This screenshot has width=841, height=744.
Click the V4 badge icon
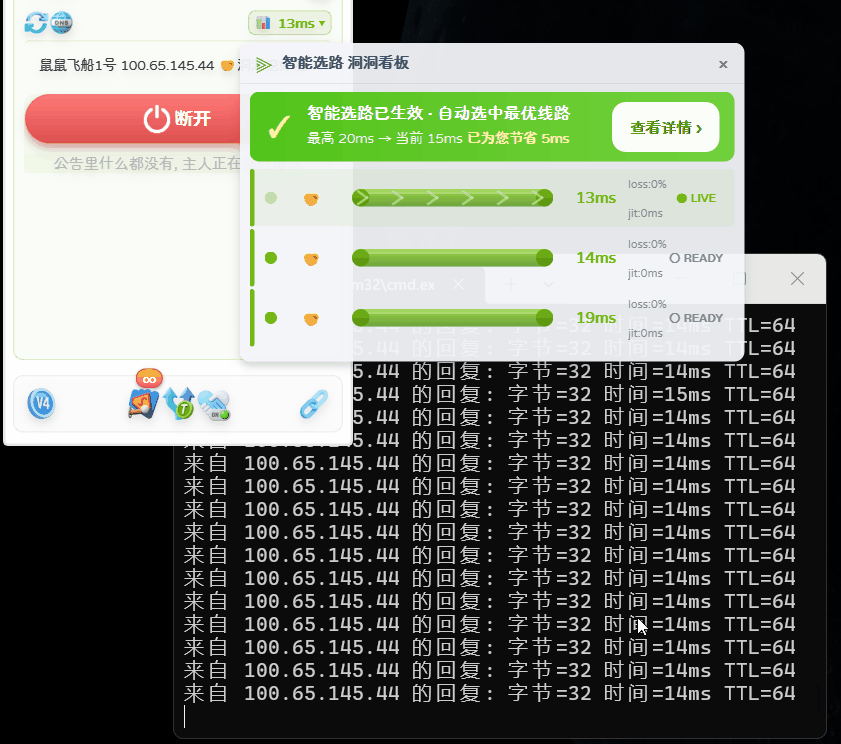pyautogui.click(x=41, y=403)
